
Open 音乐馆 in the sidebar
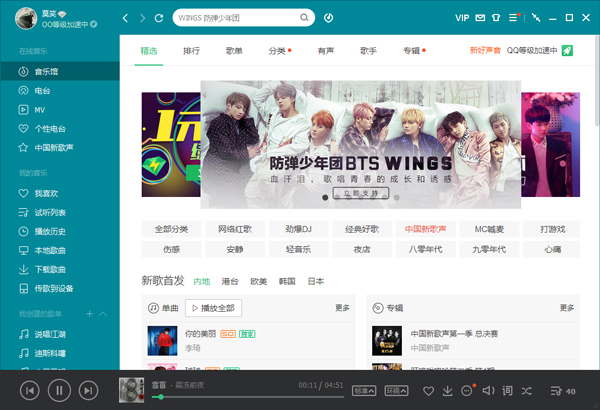tap(60, 71)
